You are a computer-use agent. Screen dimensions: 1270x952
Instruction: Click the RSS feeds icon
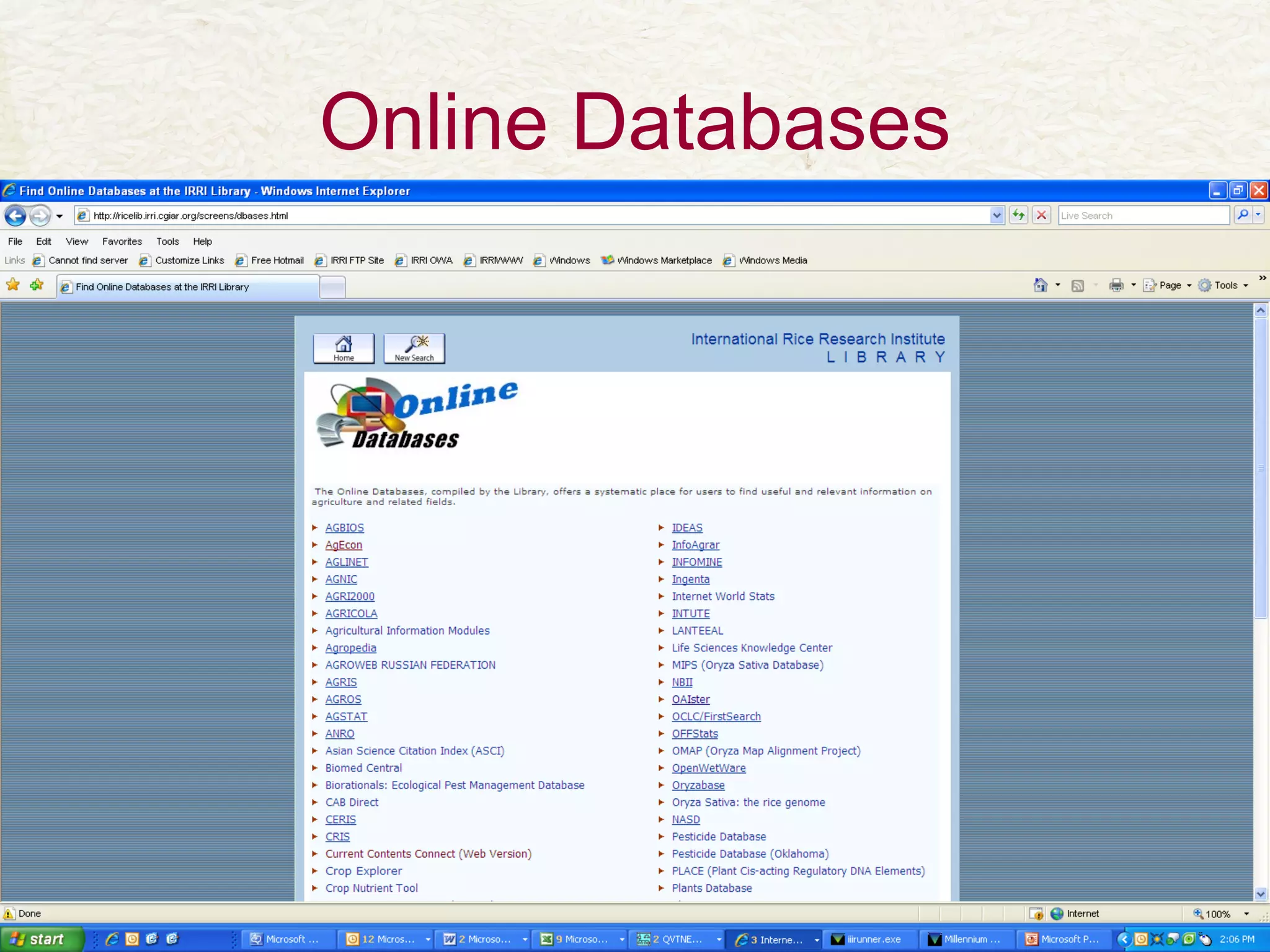(1078, 285)
